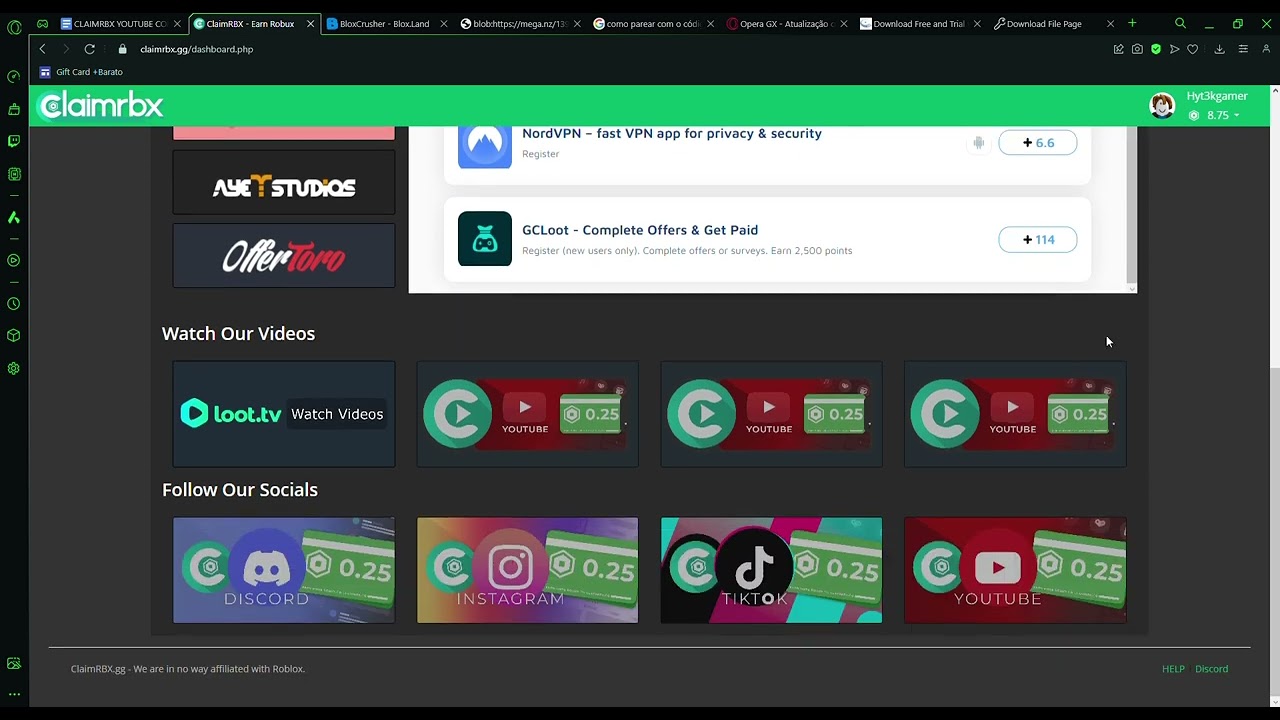Select the AyeT Studios offerwall
The height and width of the screenshot is (720, 1280).
(x=284, y=182)
